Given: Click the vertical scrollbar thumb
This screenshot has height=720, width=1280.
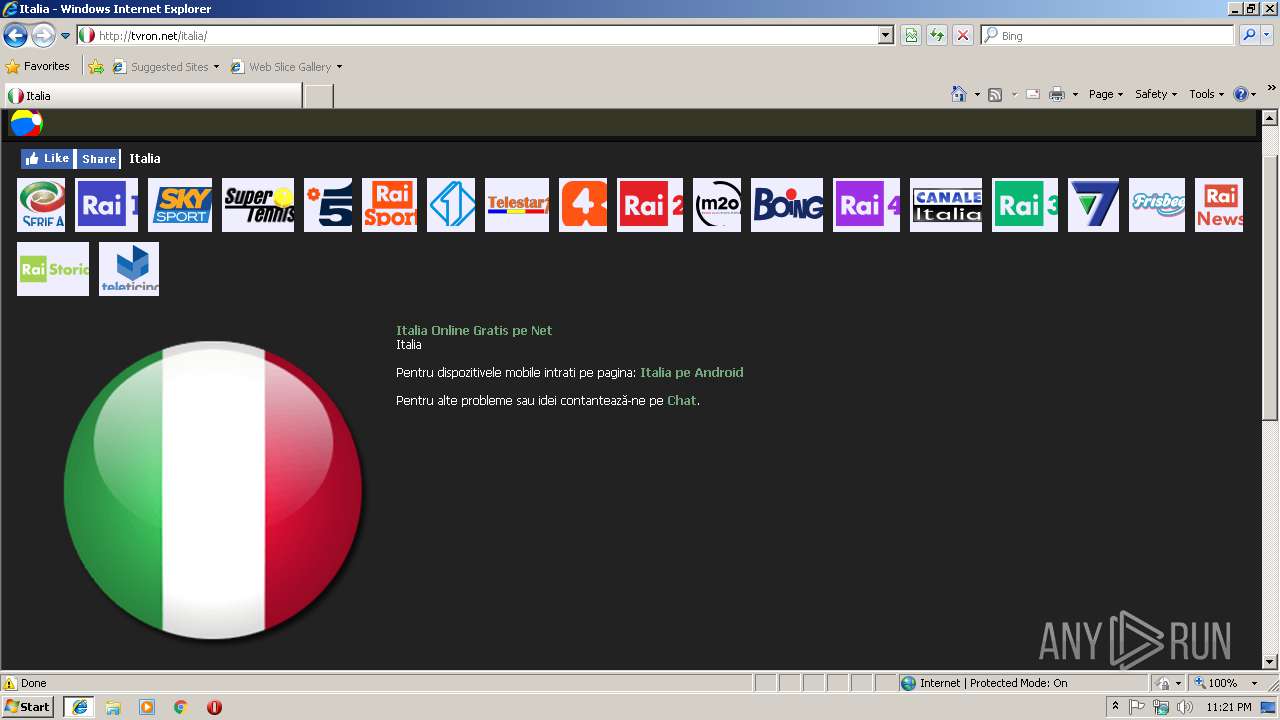Looking at the screenshot, I should (x=1270, y=288).
